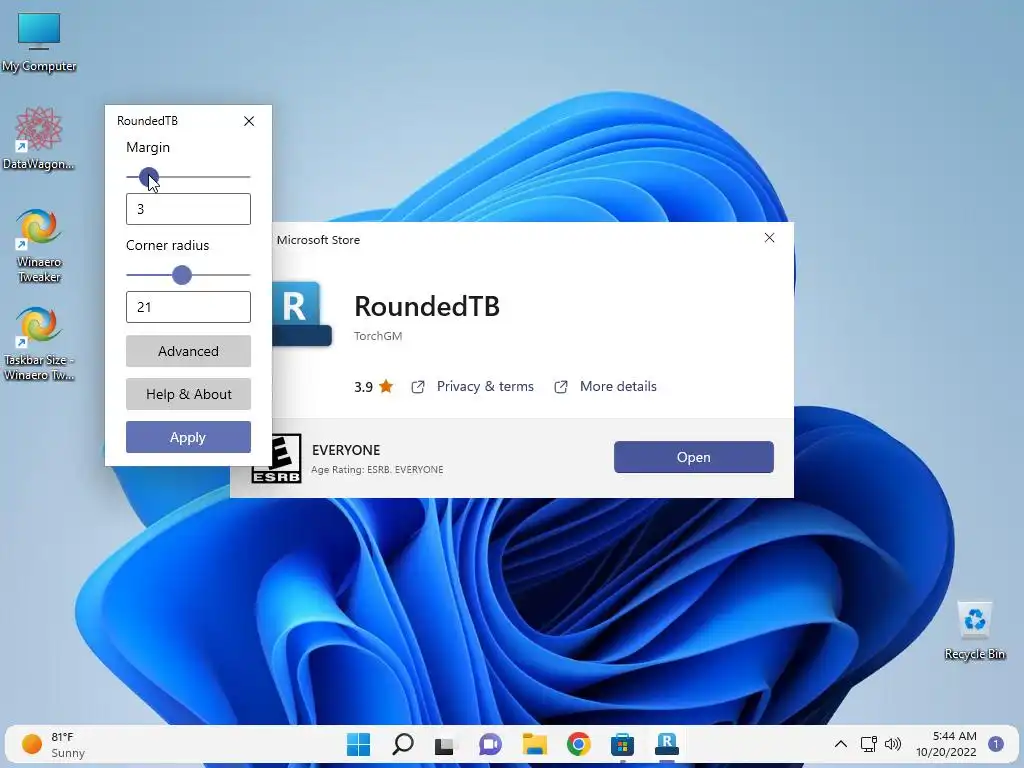Image resolution: width=1024 pixels, height=768 pixels.
Task: Click the volume speaker tray icon
Action: click(x=893, y=744)
